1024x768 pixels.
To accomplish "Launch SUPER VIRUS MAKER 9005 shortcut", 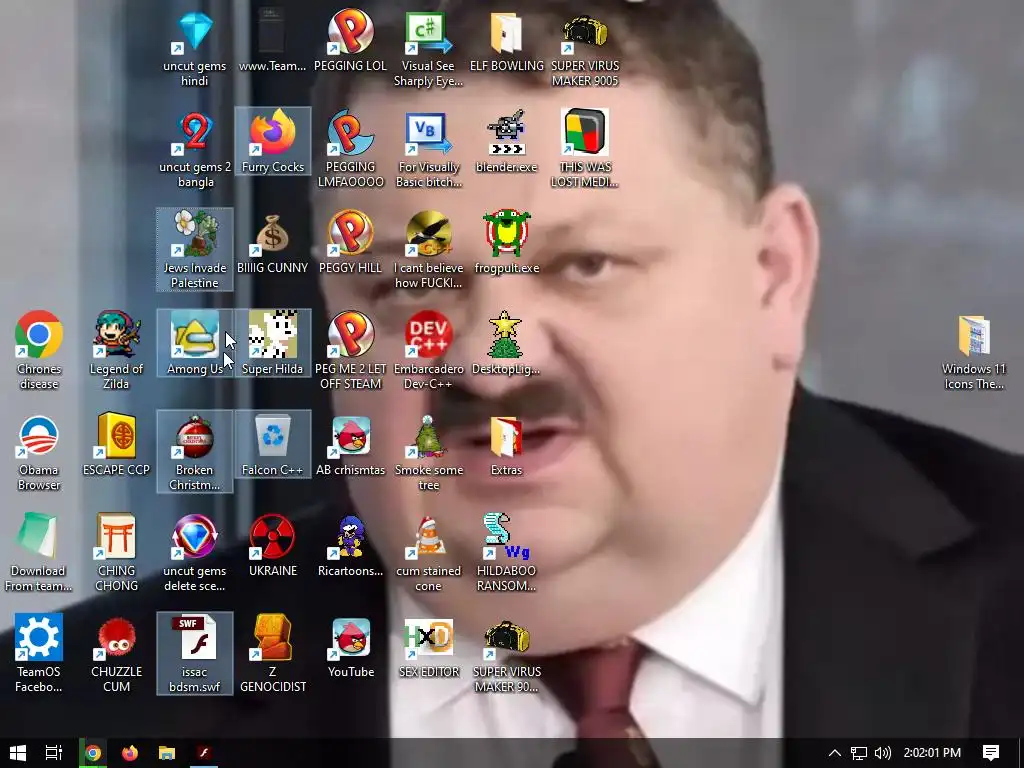I will pyautogui.click(x=585, y=49).
